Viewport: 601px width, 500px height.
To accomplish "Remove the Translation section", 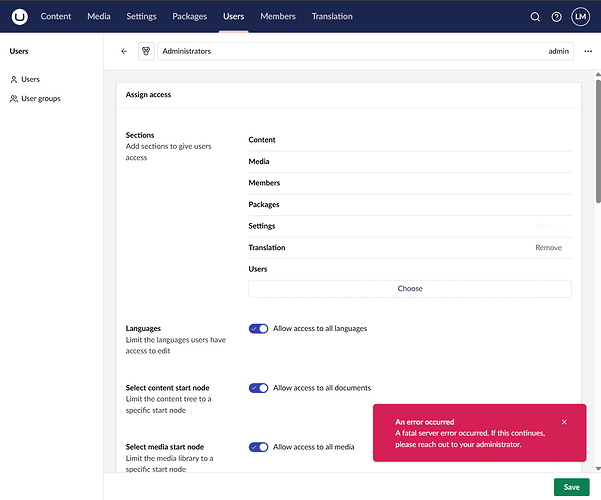I will coord(548,248).
